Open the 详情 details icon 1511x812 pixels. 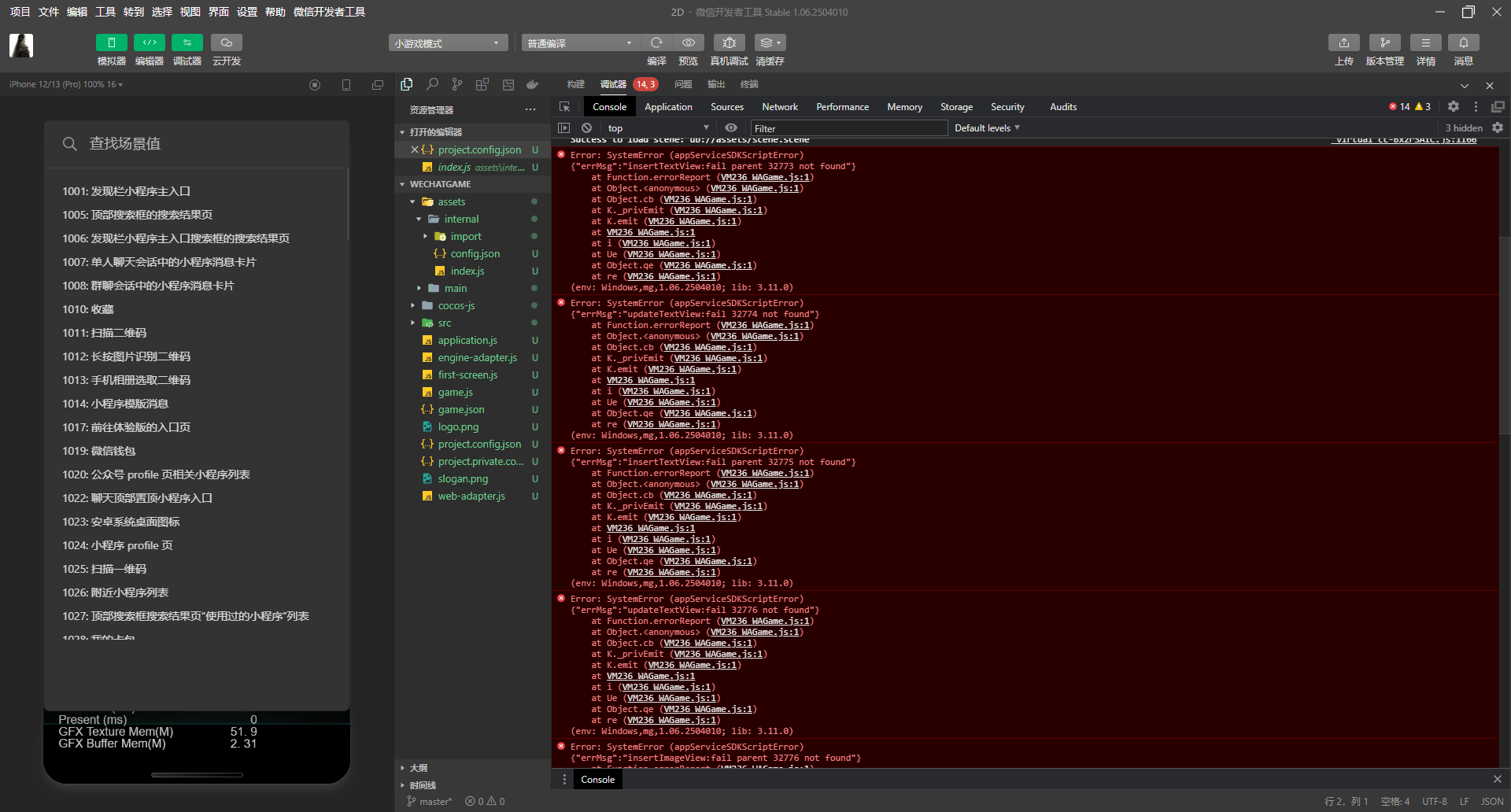tap(1426, 42)
